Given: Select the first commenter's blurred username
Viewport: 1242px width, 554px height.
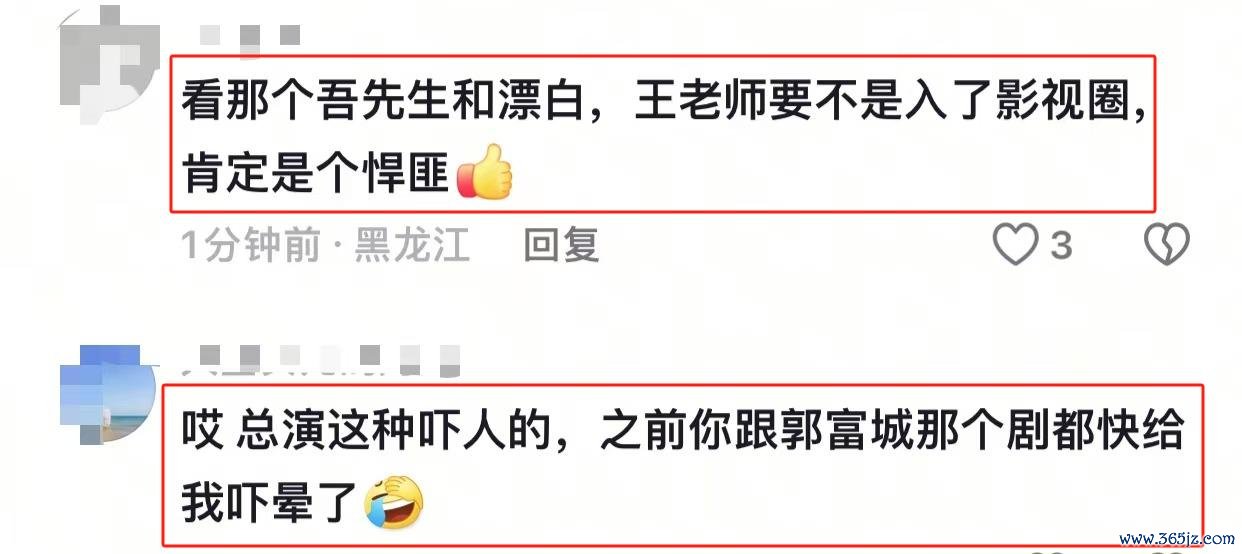Looking at the screenshot, I should pos(250,36).
